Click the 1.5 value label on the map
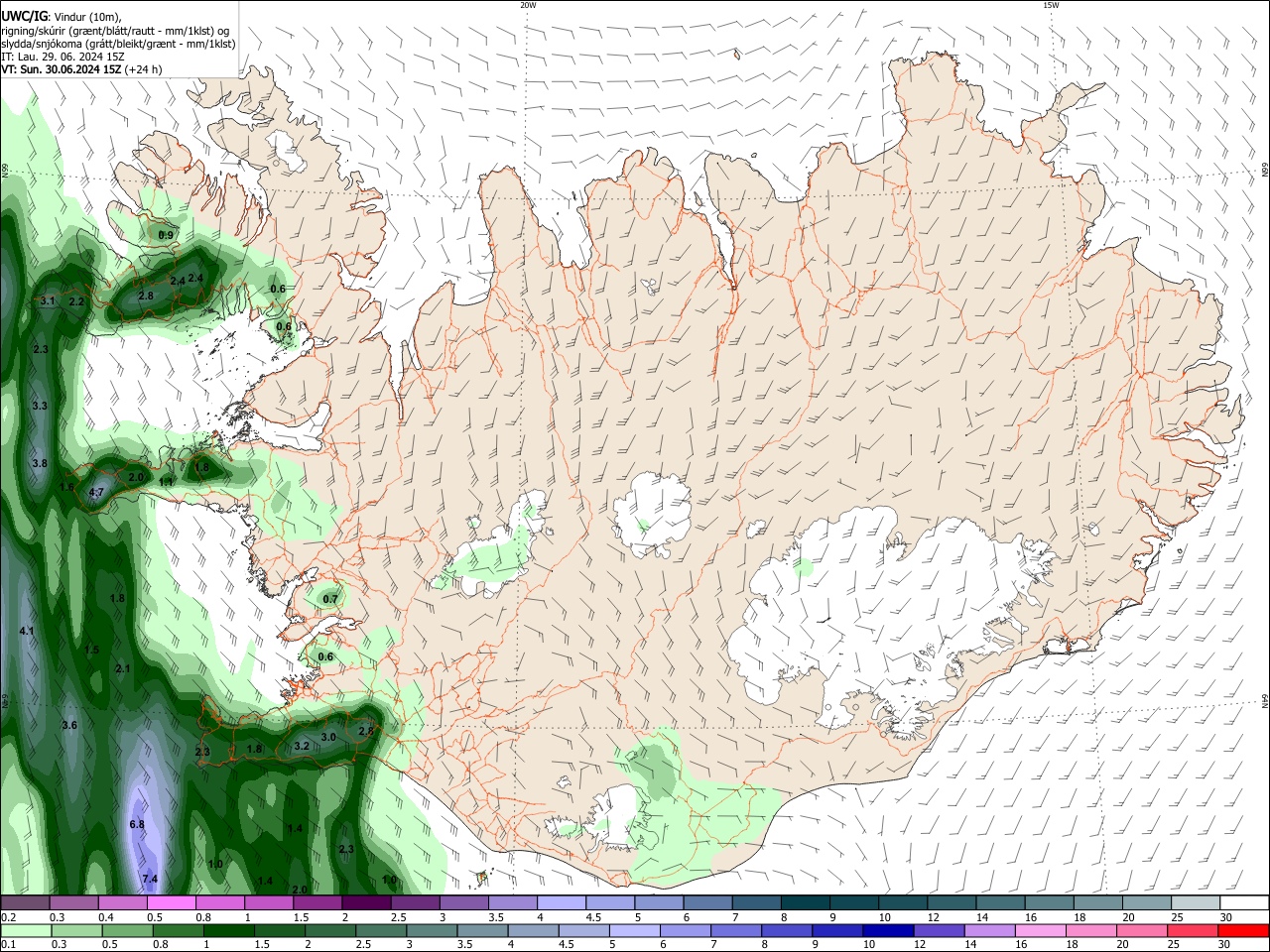1270x952 pixels. point(92,651)
